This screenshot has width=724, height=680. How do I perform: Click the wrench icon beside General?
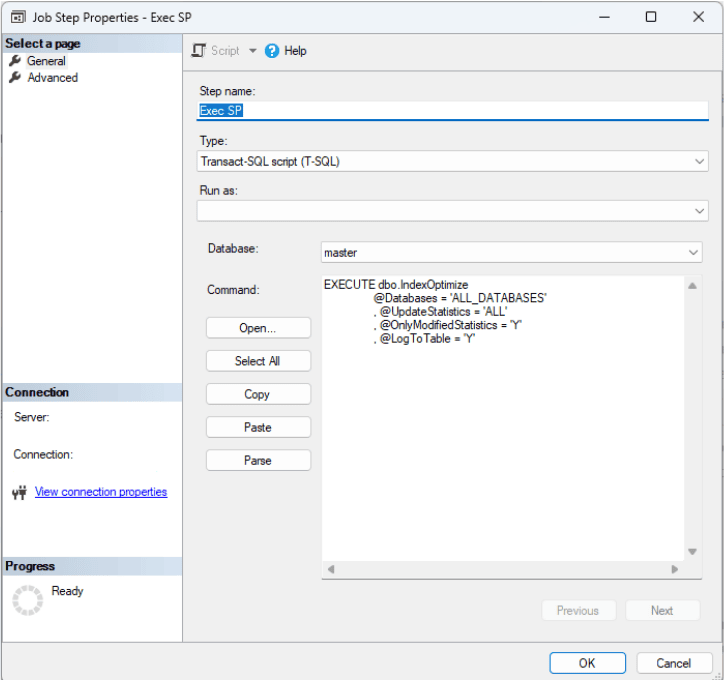(15, 60)
